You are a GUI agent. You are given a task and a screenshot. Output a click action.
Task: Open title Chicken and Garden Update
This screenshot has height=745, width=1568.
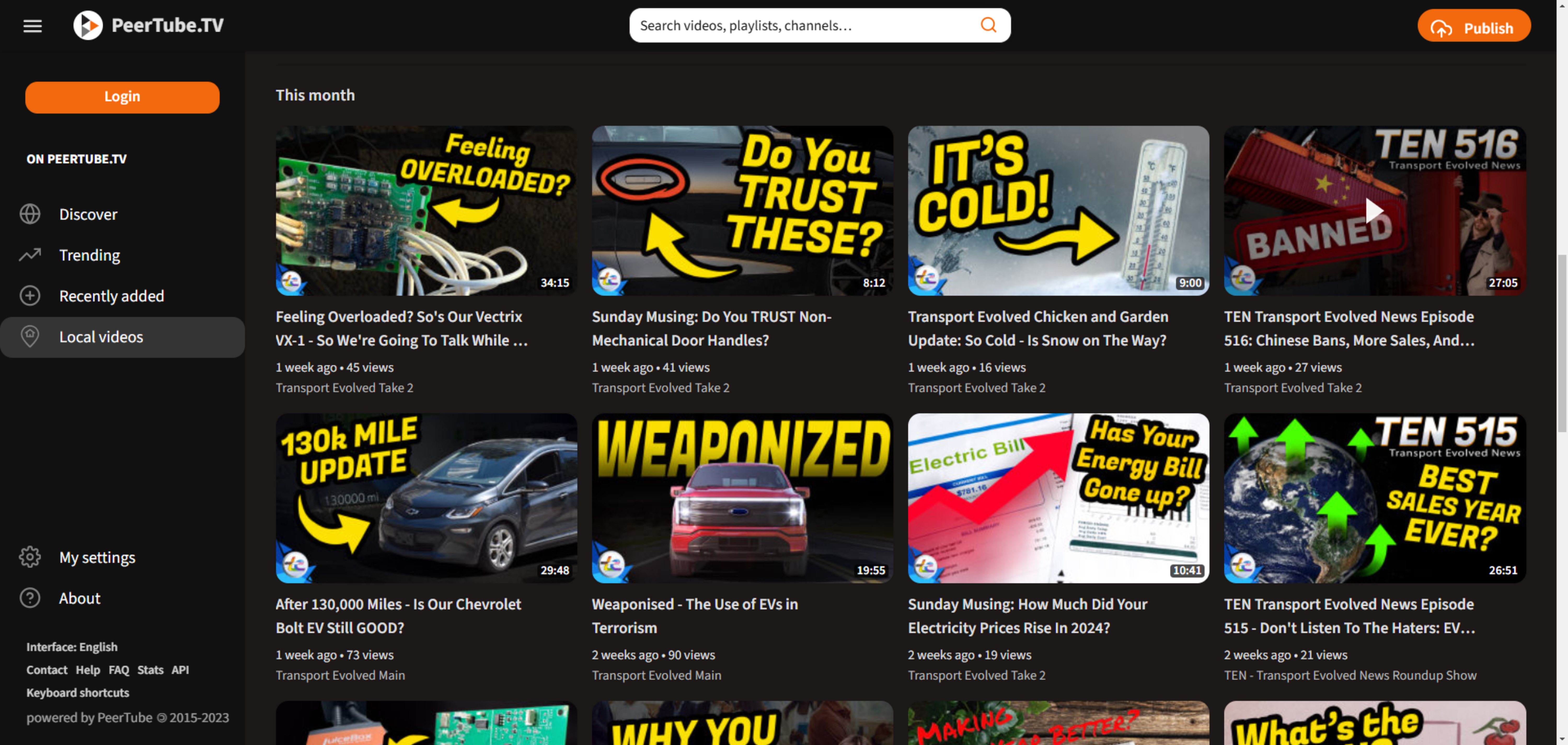point(1039,328)
